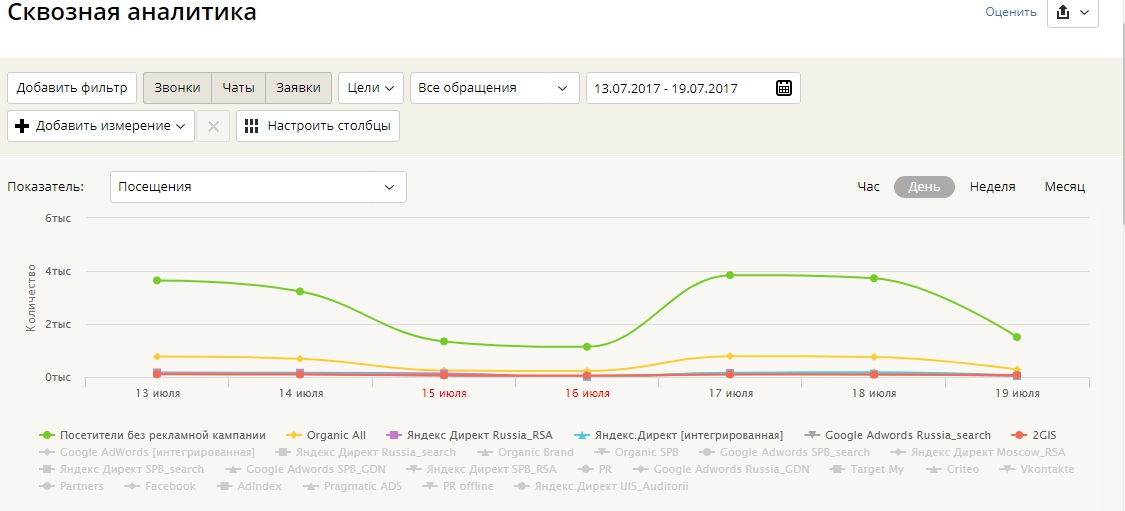Expand the Цели dropdown

pos(370,88)
